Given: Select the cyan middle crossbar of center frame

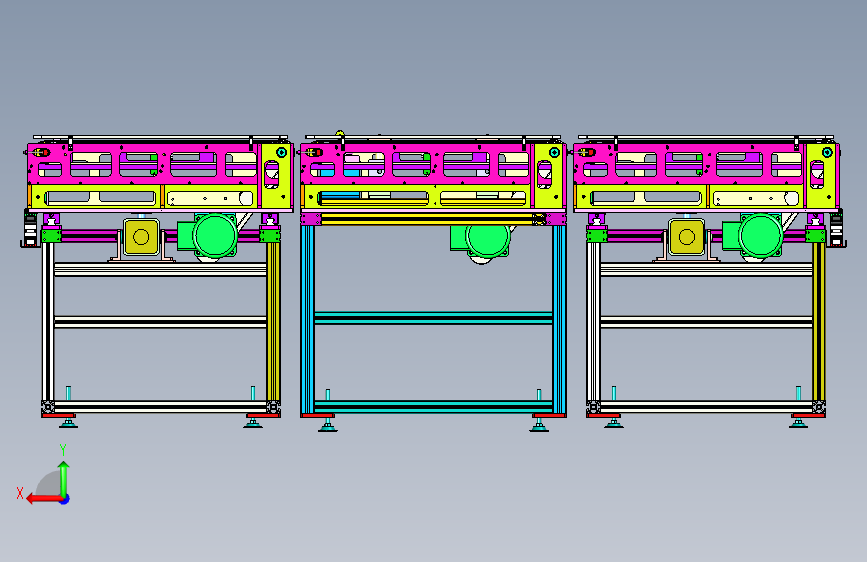Looking at the screenshot, I should (x=433, y=318).
